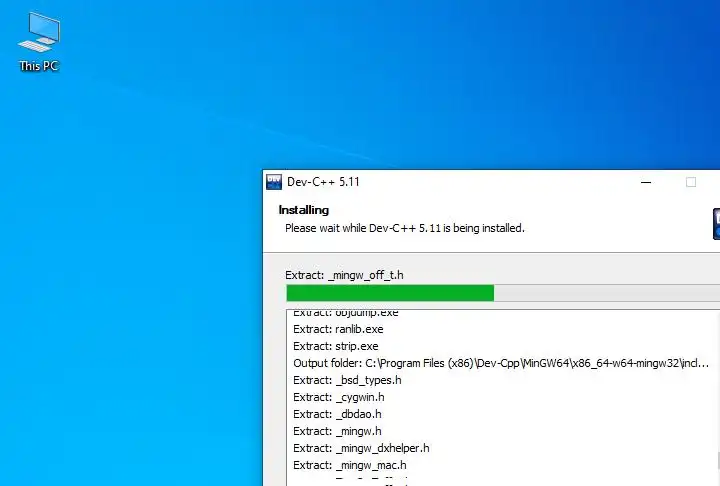Select the 'Extract: ranlib.exe' log line
Image resolution: width=720 pixels, height=486 pixels.
click(338, 329)
